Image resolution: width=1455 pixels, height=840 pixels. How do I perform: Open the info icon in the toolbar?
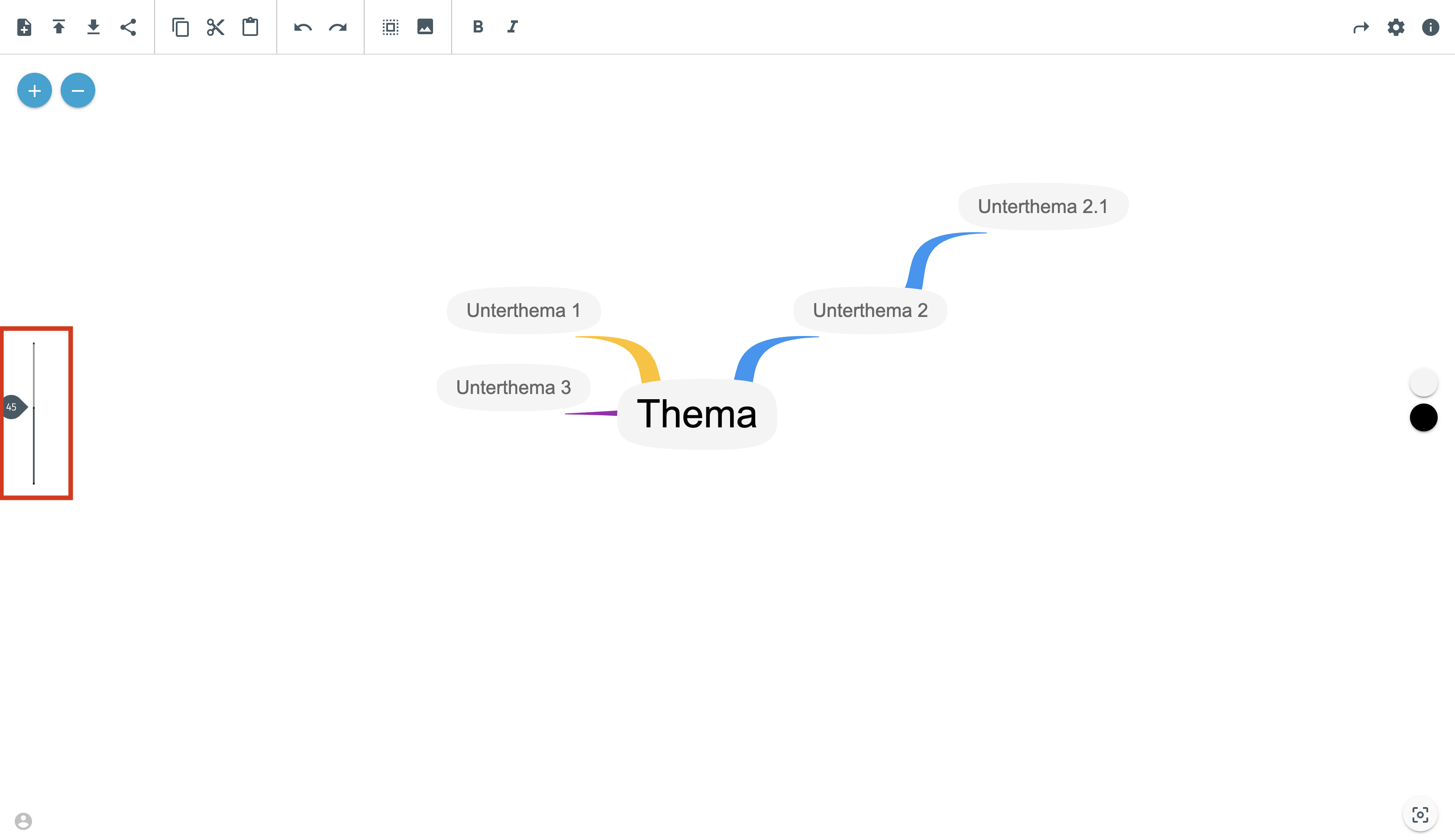tap(1430, 27)
